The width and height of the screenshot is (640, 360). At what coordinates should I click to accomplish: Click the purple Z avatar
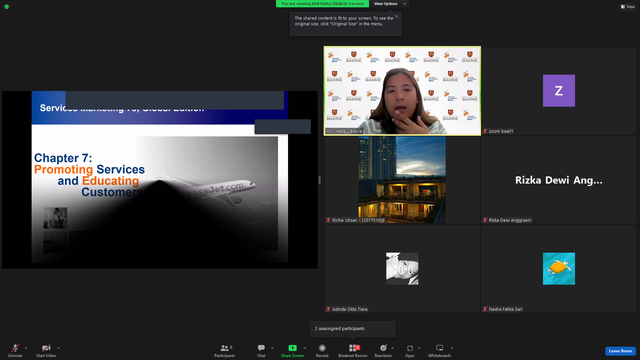tap(559, 91)
